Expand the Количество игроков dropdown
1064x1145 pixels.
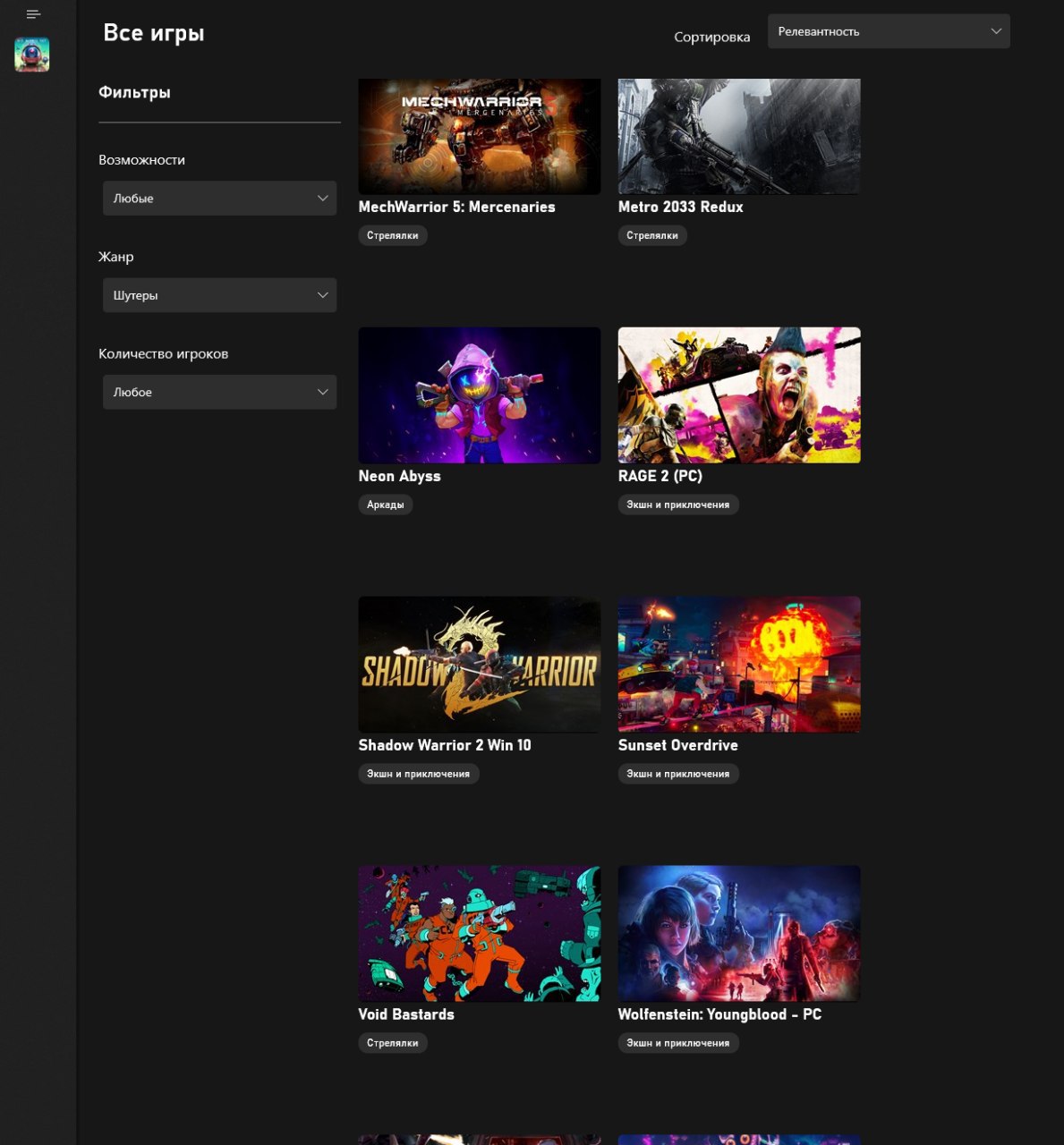click(219, 392)
